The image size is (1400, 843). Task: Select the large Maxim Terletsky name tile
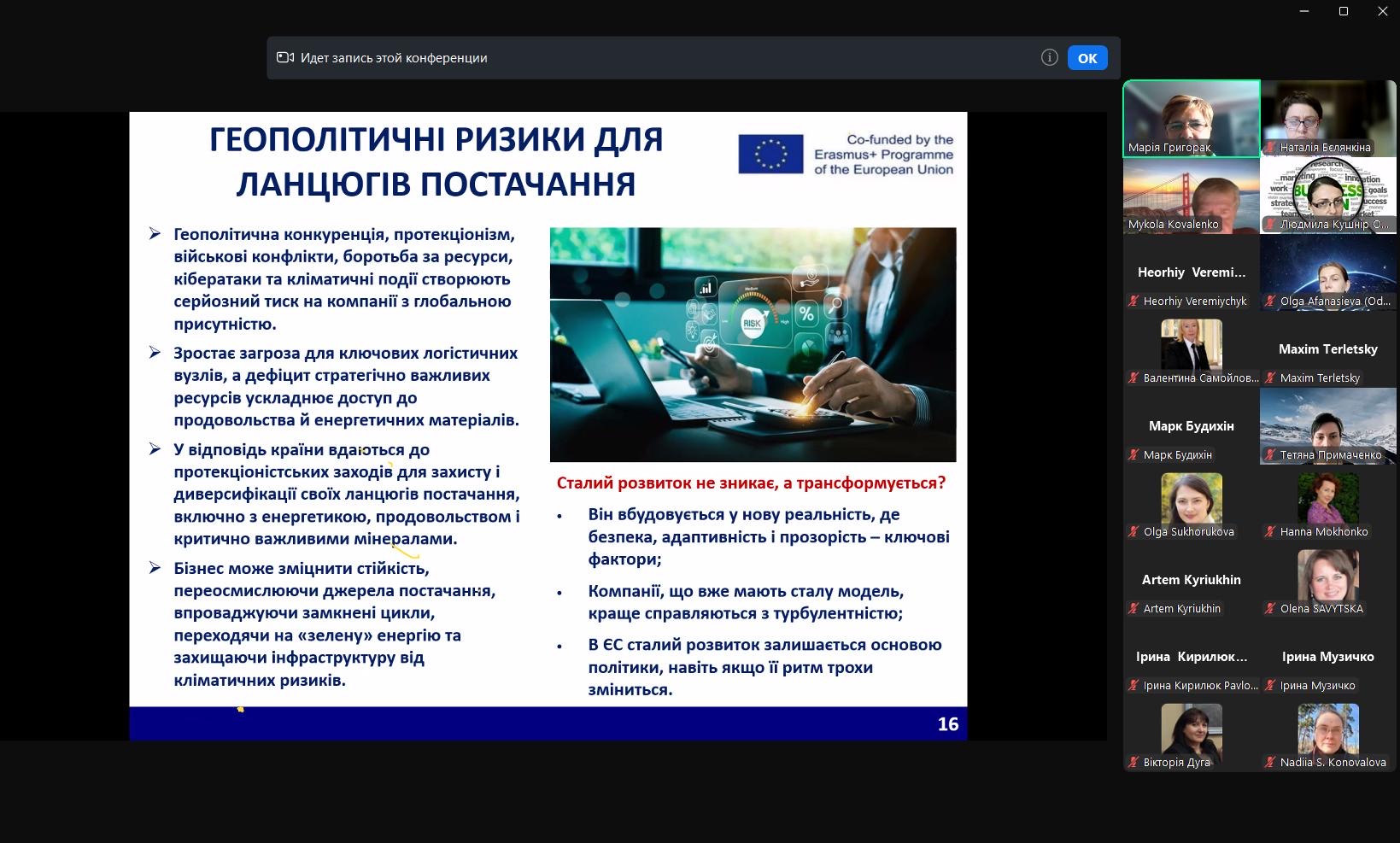(x=1328, y=349)
